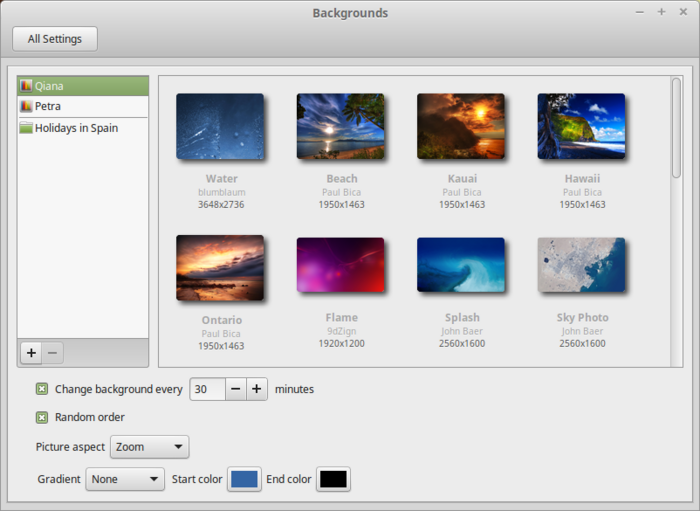700x511 pixels.
Task: Disable the Change background every checkbox
Action: pos(42,389)
